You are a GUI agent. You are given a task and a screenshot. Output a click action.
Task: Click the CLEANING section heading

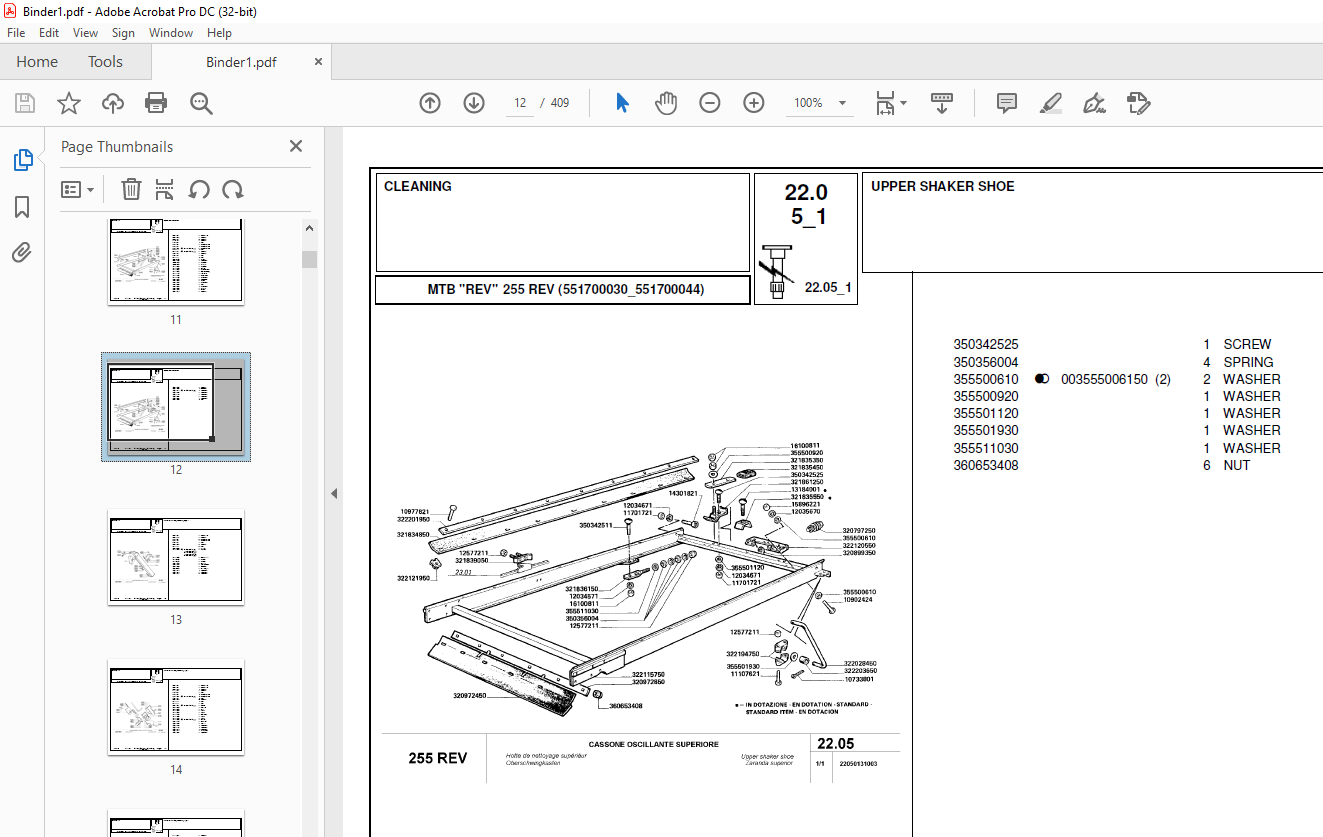point(418,186)
